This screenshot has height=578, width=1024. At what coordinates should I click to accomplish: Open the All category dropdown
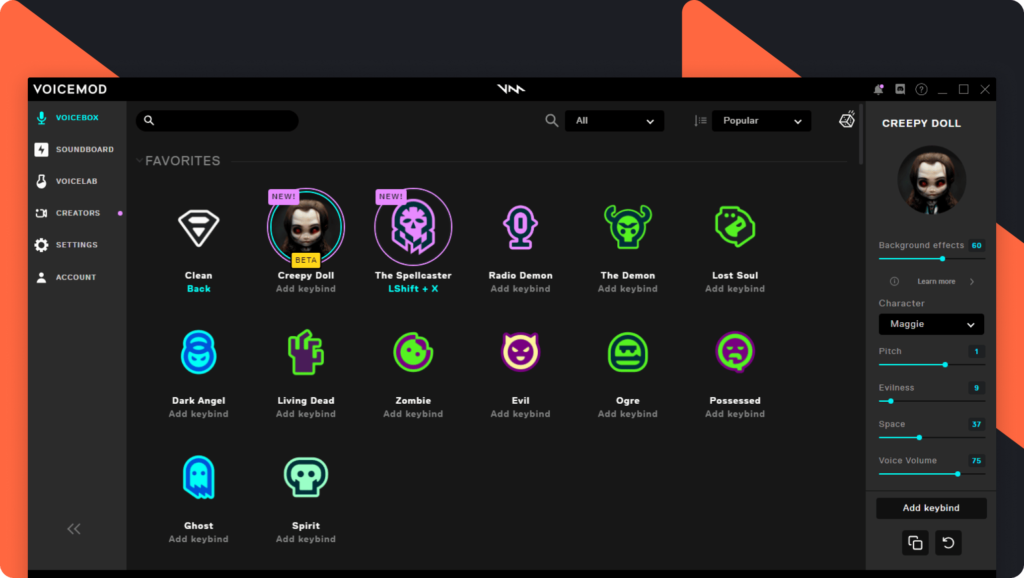pos(614,119)
